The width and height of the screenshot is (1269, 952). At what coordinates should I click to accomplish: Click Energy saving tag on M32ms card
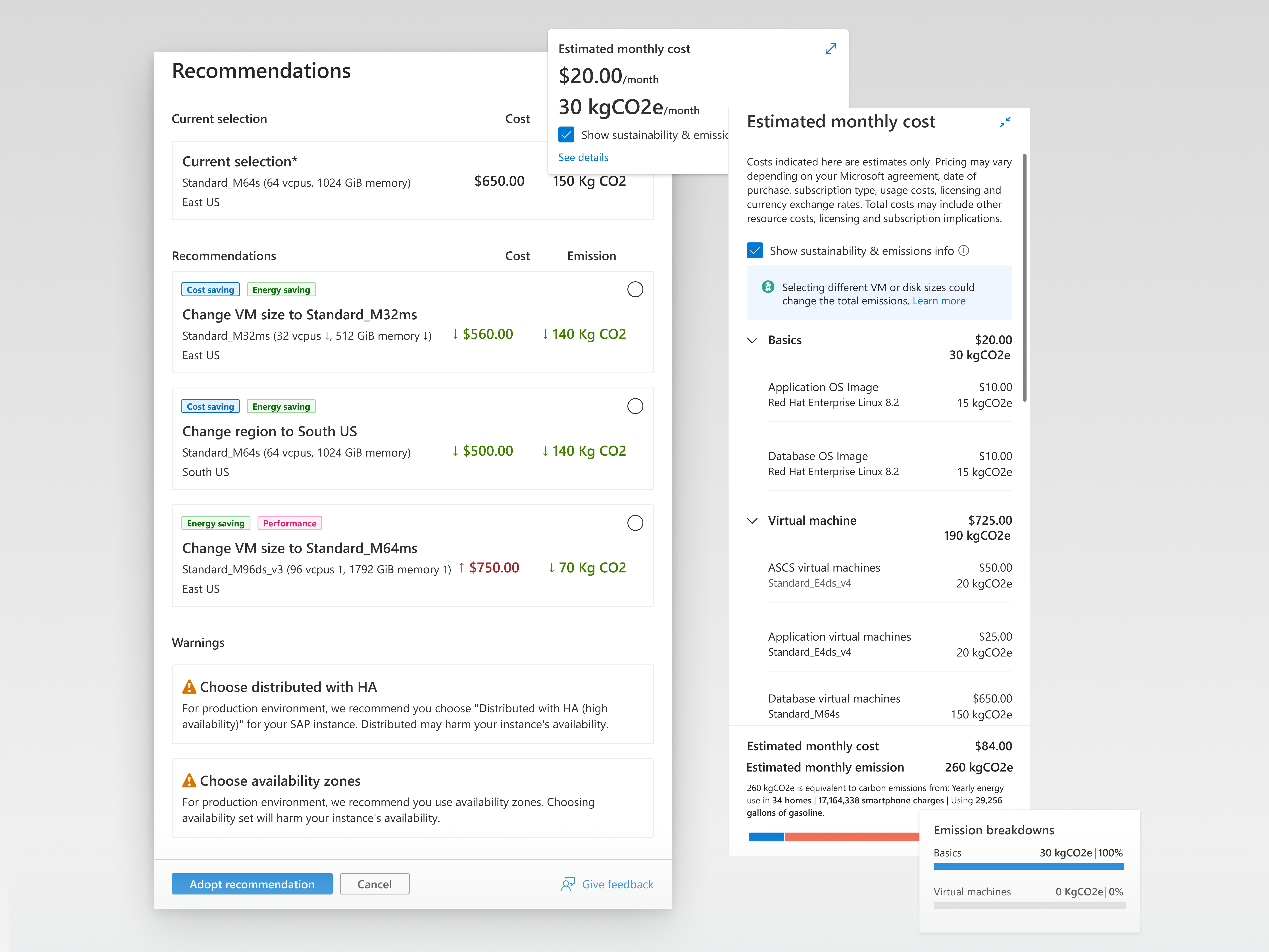coord(281,290)
